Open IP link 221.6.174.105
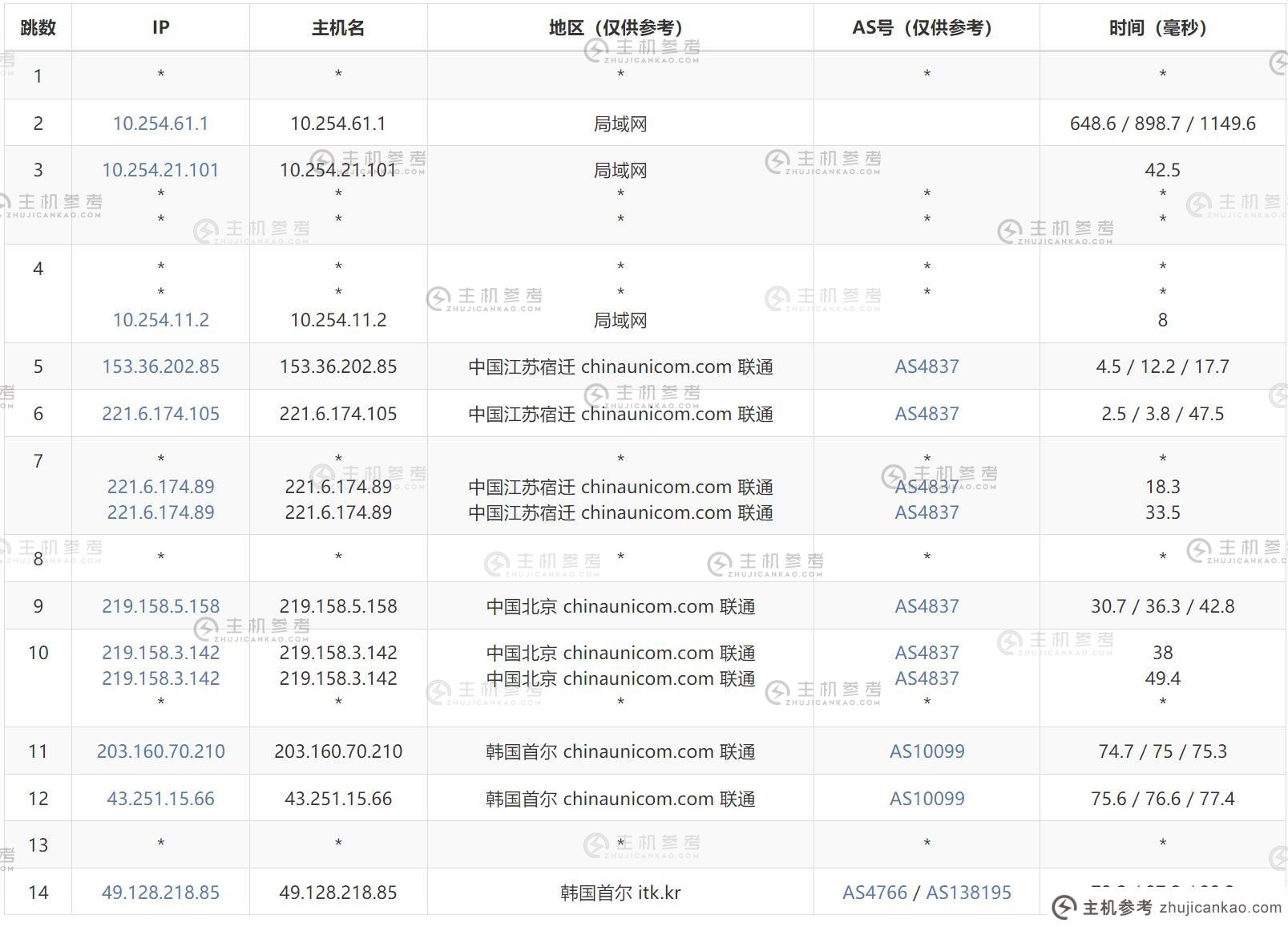The width and height of the screenshot is (1288, 927). pos(160,414)
